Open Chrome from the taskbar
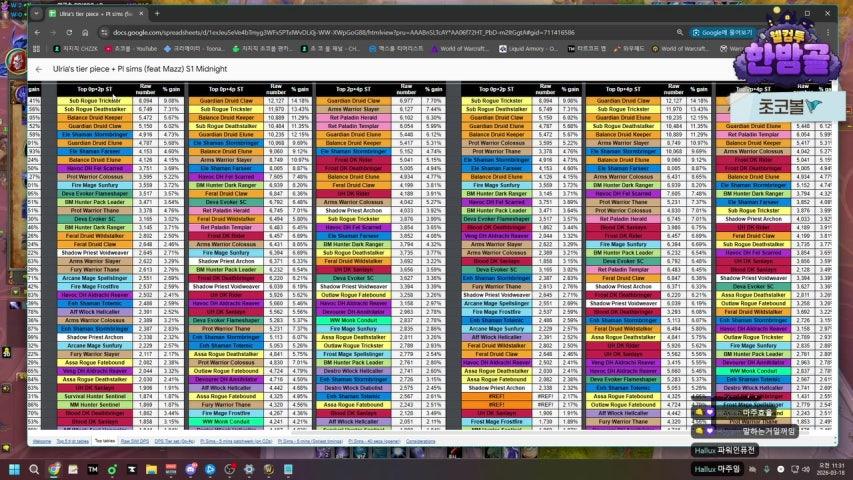Image resolution: width=853 pixels, height=480 pixels. pyautogui.click(x=54, y=469)
